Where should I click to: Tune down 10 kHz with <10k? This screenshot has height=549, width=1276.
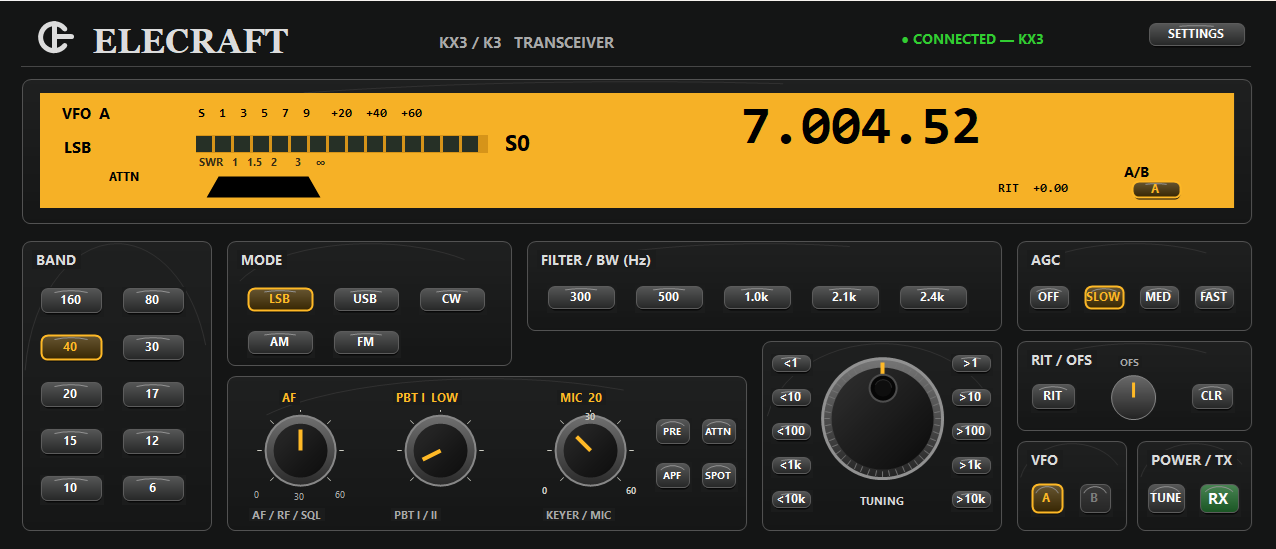(791, 499)
